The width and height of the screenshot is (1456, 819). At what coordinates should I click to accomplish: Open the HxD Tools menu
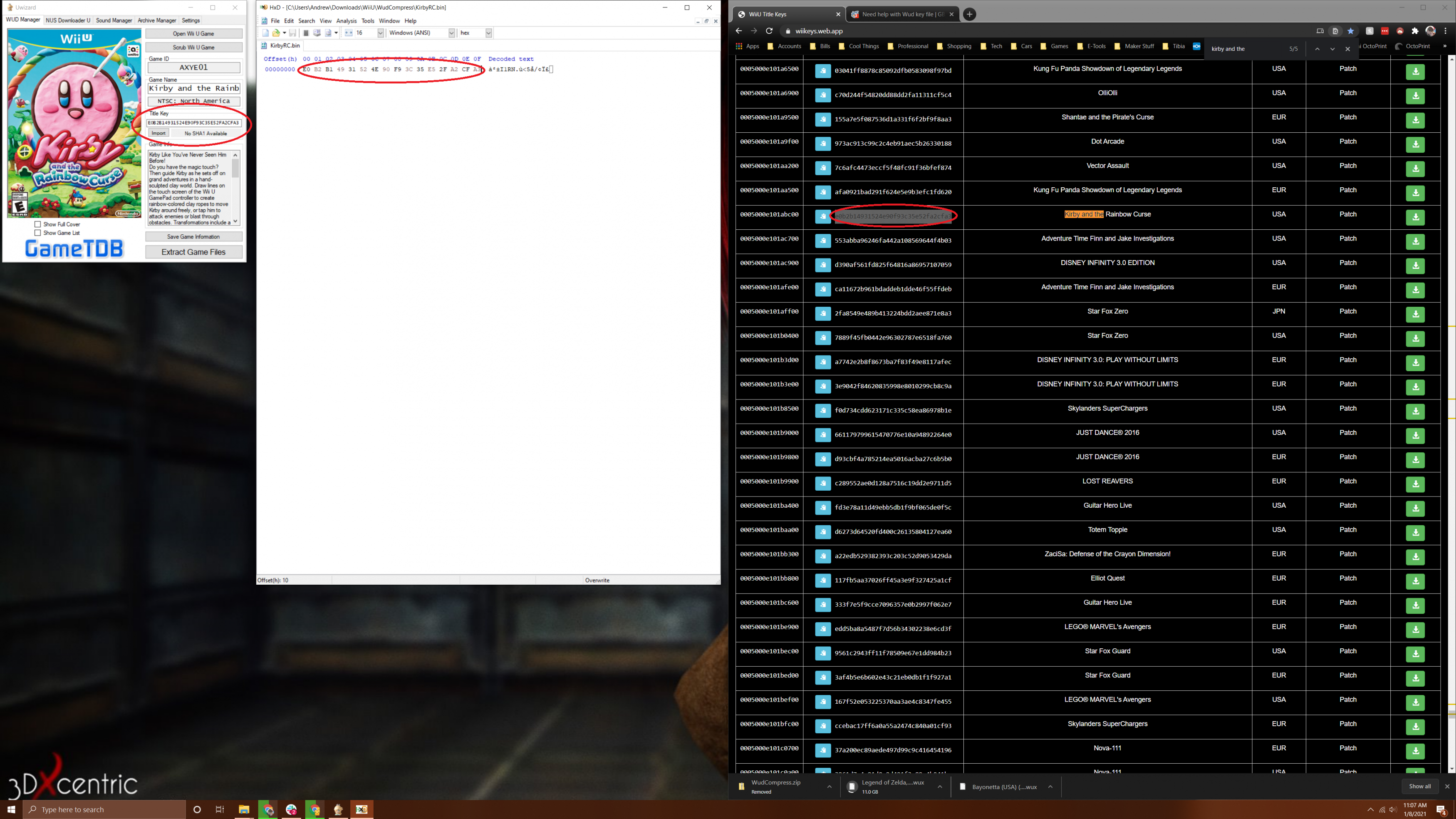pos(368,21)
